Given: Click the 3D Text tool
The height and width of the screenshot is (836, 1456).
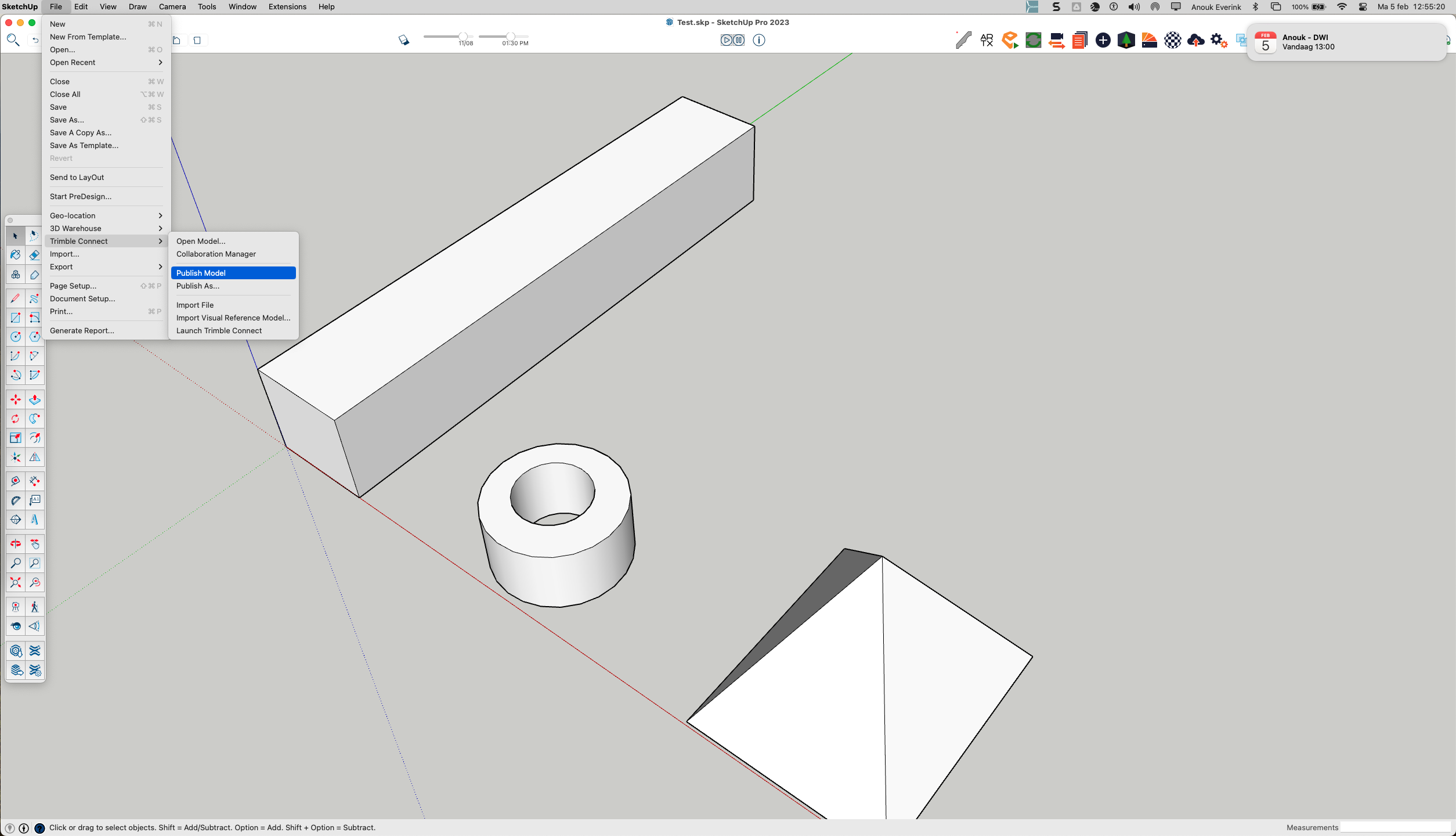Looking at the screenshot, I should point(35,520).
